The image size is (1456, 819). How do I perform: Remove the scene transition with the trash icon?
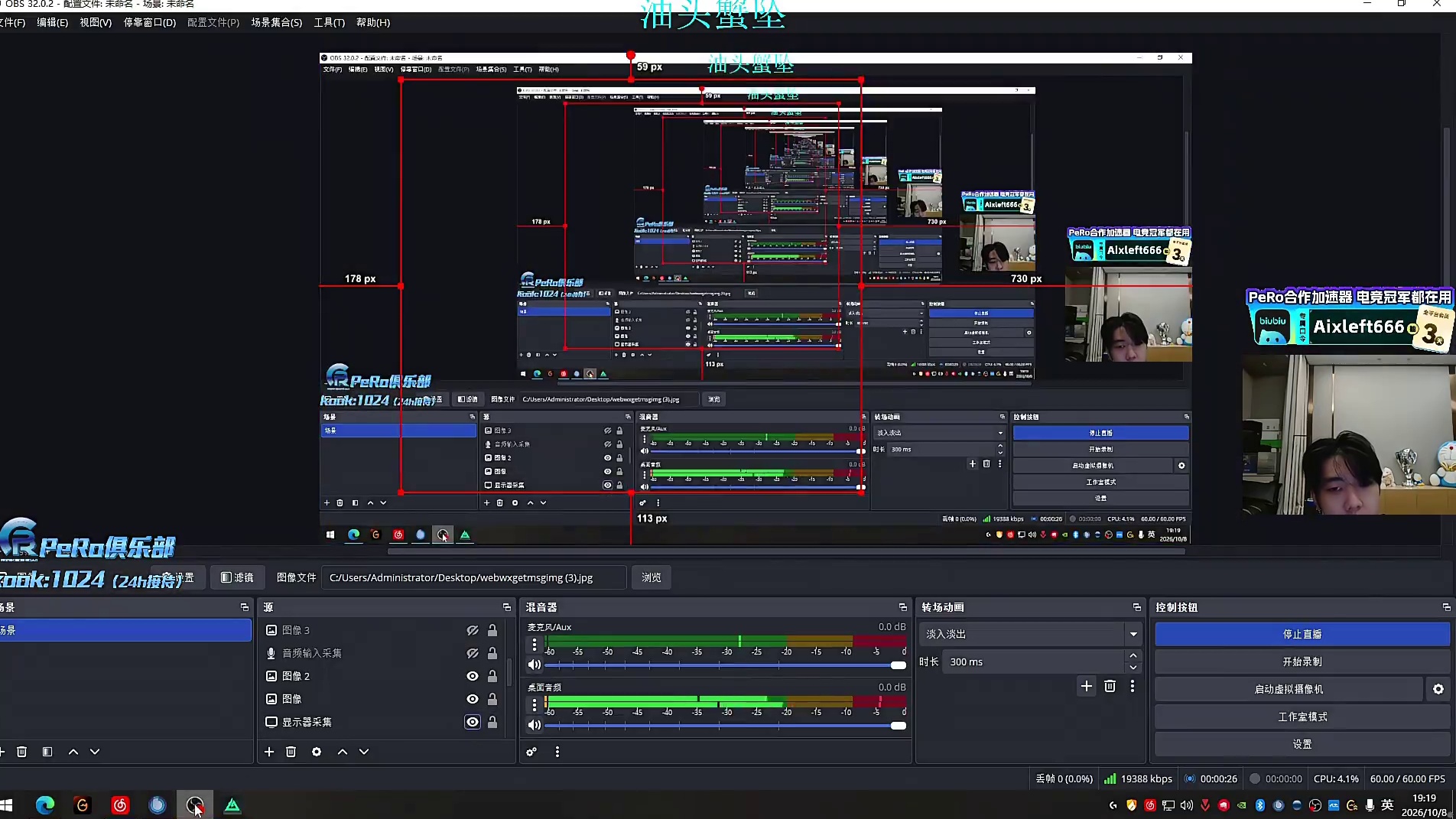pyautogui.click(x=1110, y=686)
